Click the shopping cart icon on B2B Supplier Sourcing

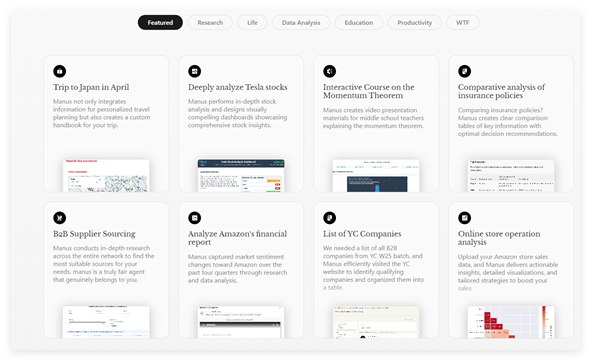point(60,218)
